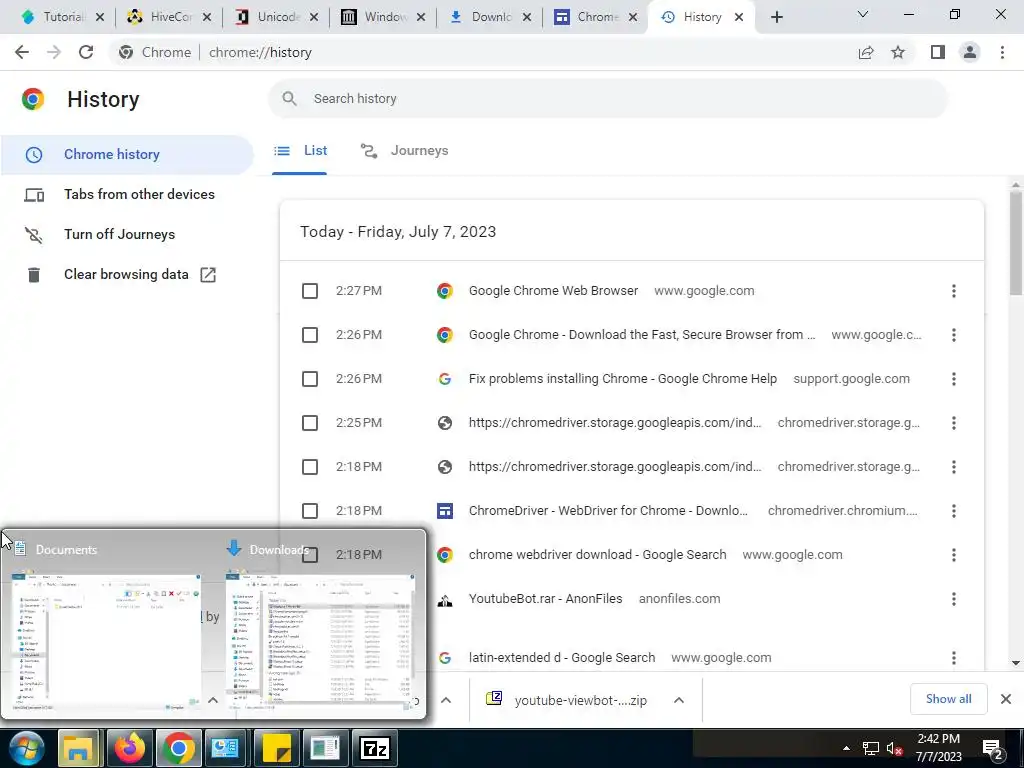Check the 2:27 PM Google Chrome Web Browser entry
Viewport: 1024px width, 768px height.
point(310,291)
